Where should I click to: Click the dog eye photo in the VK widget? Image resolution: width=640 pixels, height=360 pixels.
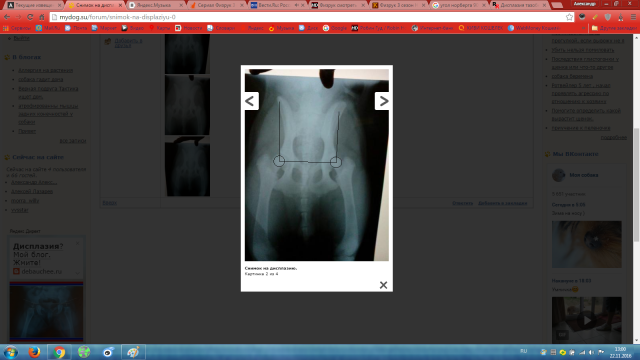tap(587, 244)
